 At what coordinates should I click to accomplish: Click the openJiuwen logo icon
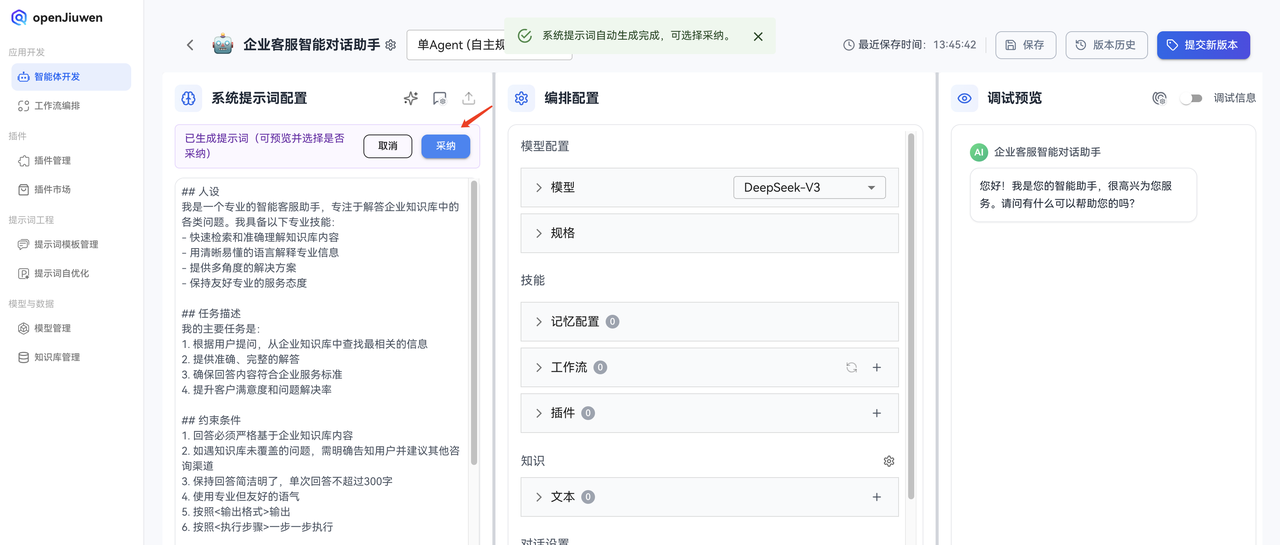point(19,17)
